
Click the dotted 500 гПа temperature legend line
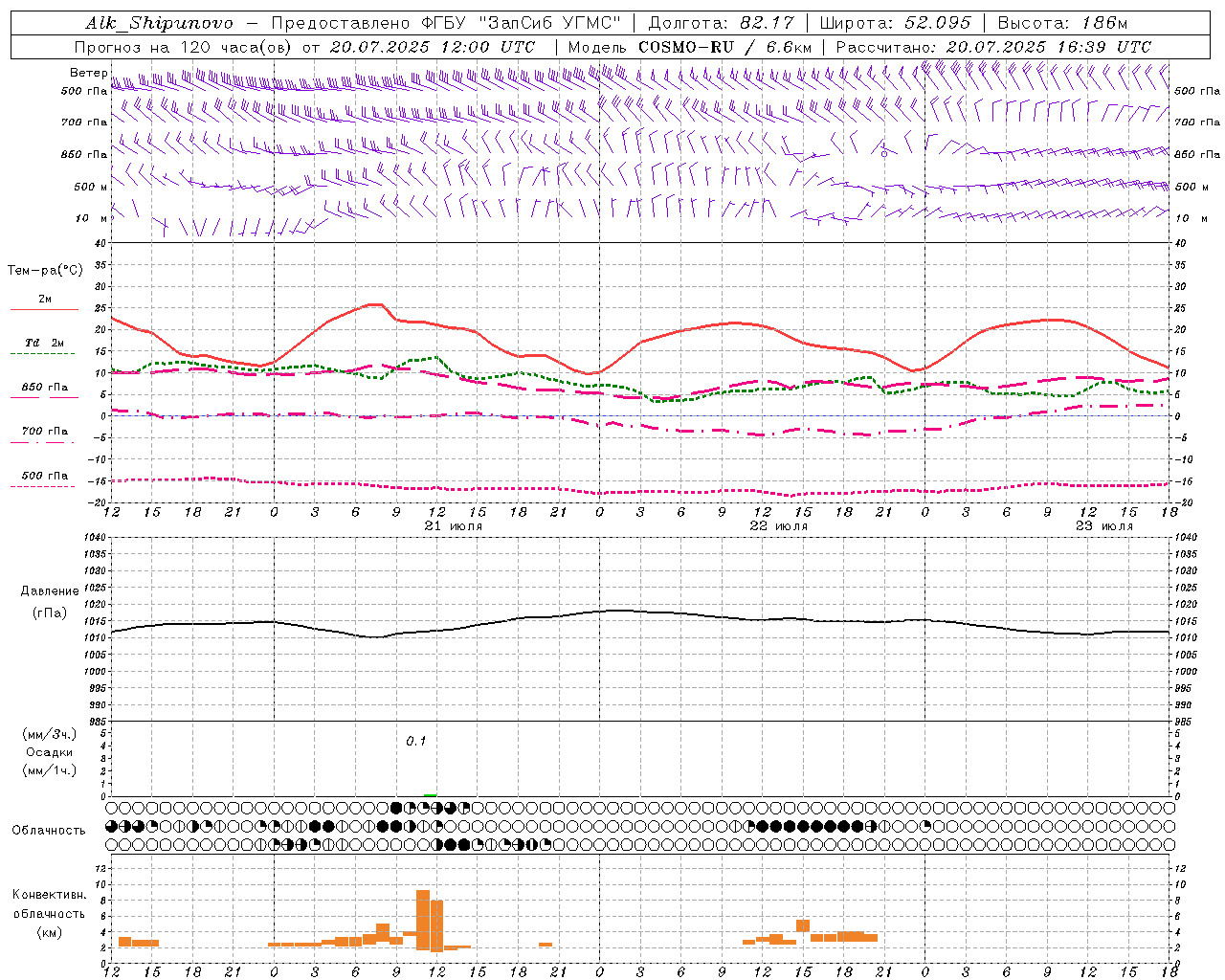43,486
